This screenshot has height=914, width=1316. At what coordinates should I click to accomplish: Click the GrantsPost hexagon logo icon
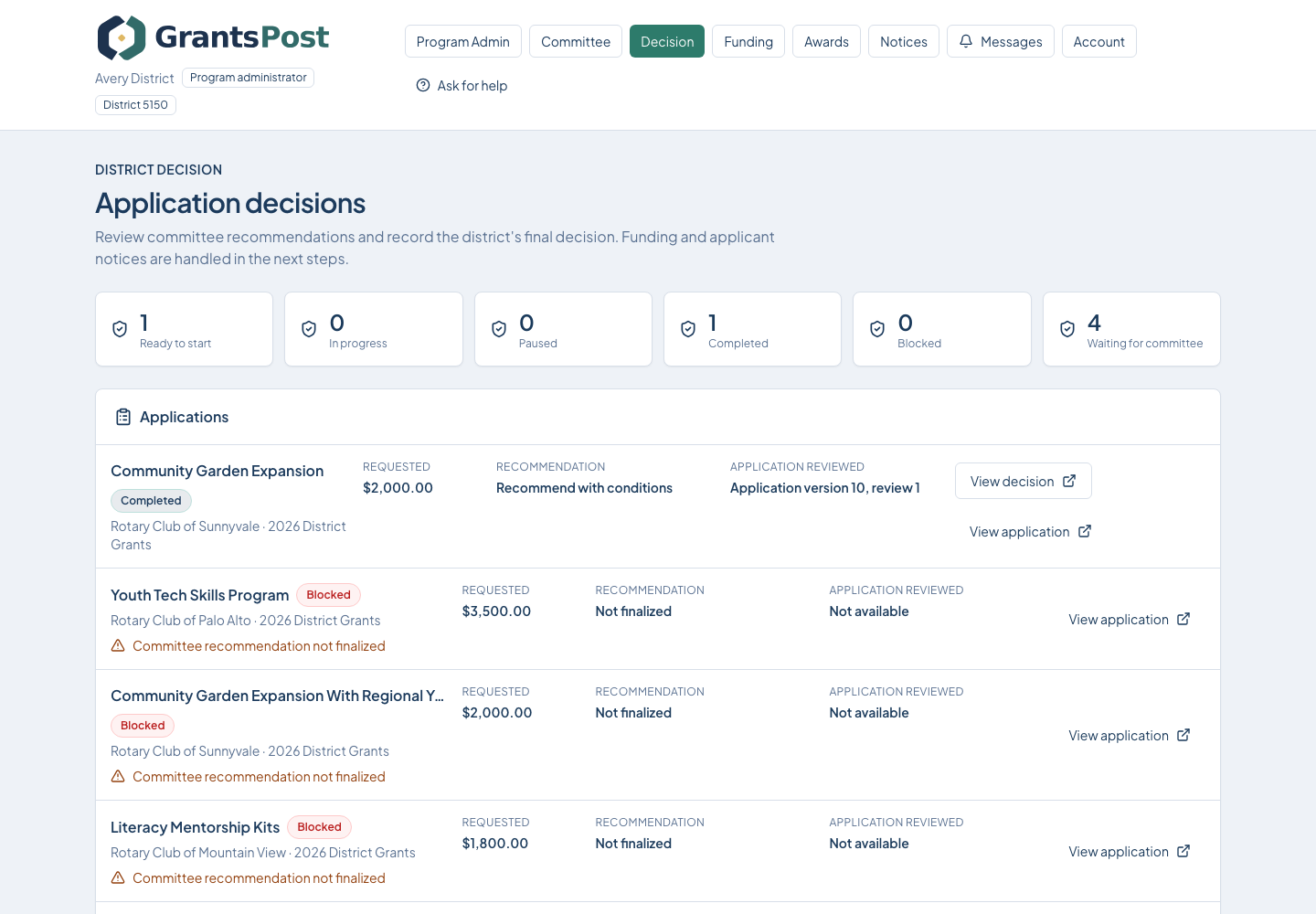(122, 37)
